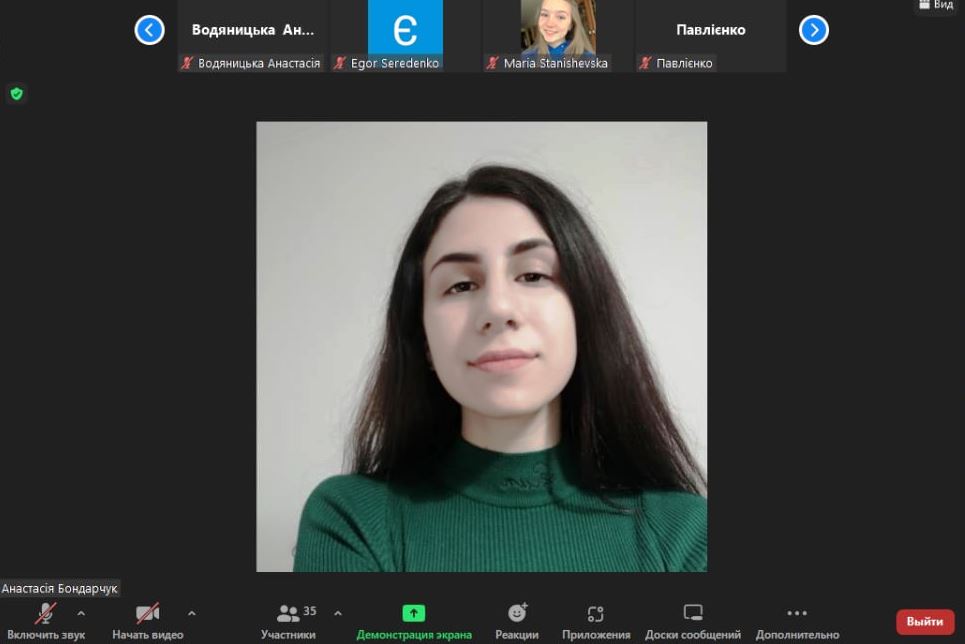Expand the participants options arrow

pyautogui.click(x=338, y=613)
